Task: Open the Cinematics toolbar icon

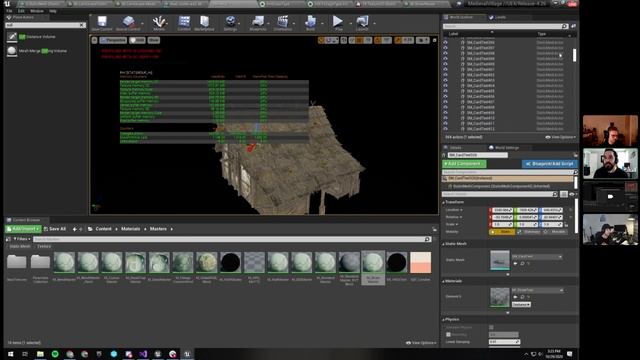Action: click(x=282, y=23)
